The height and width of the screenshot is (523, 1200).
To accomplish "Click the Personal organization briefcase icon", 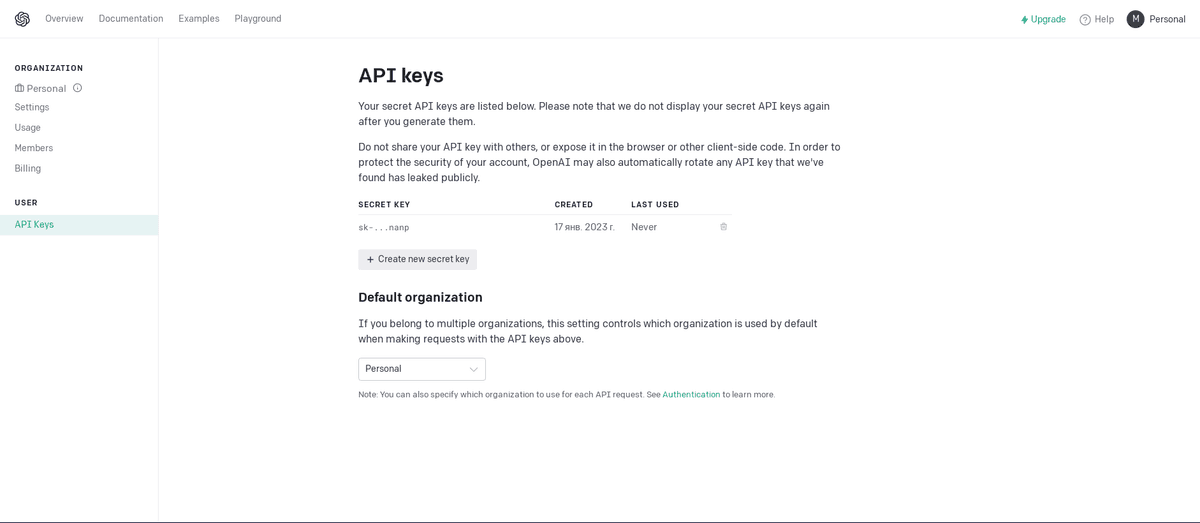I will [19, 88].
